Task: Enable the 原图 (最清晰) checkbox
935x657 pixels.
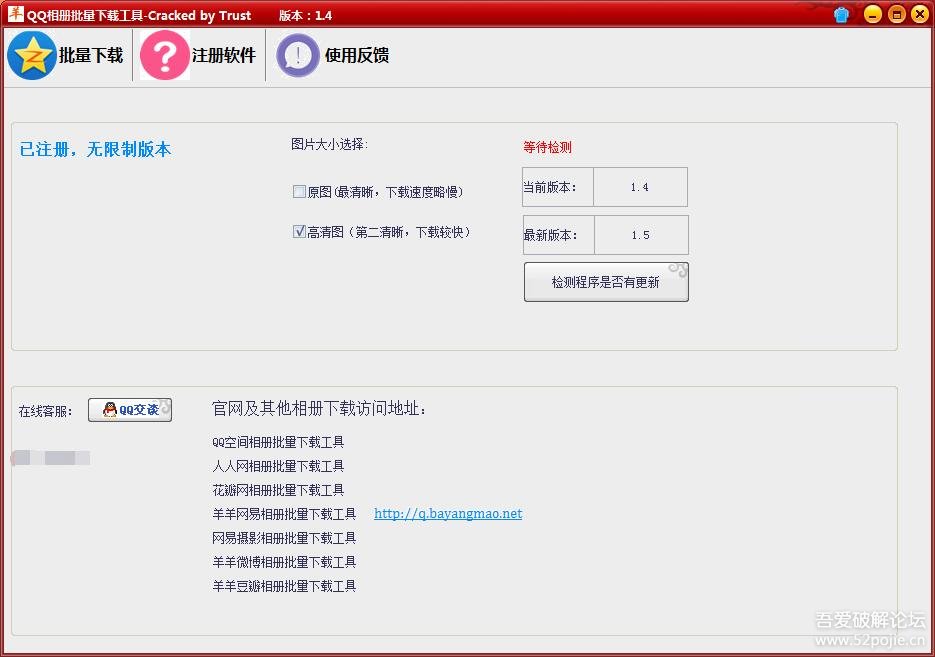Action: (299, 191)
